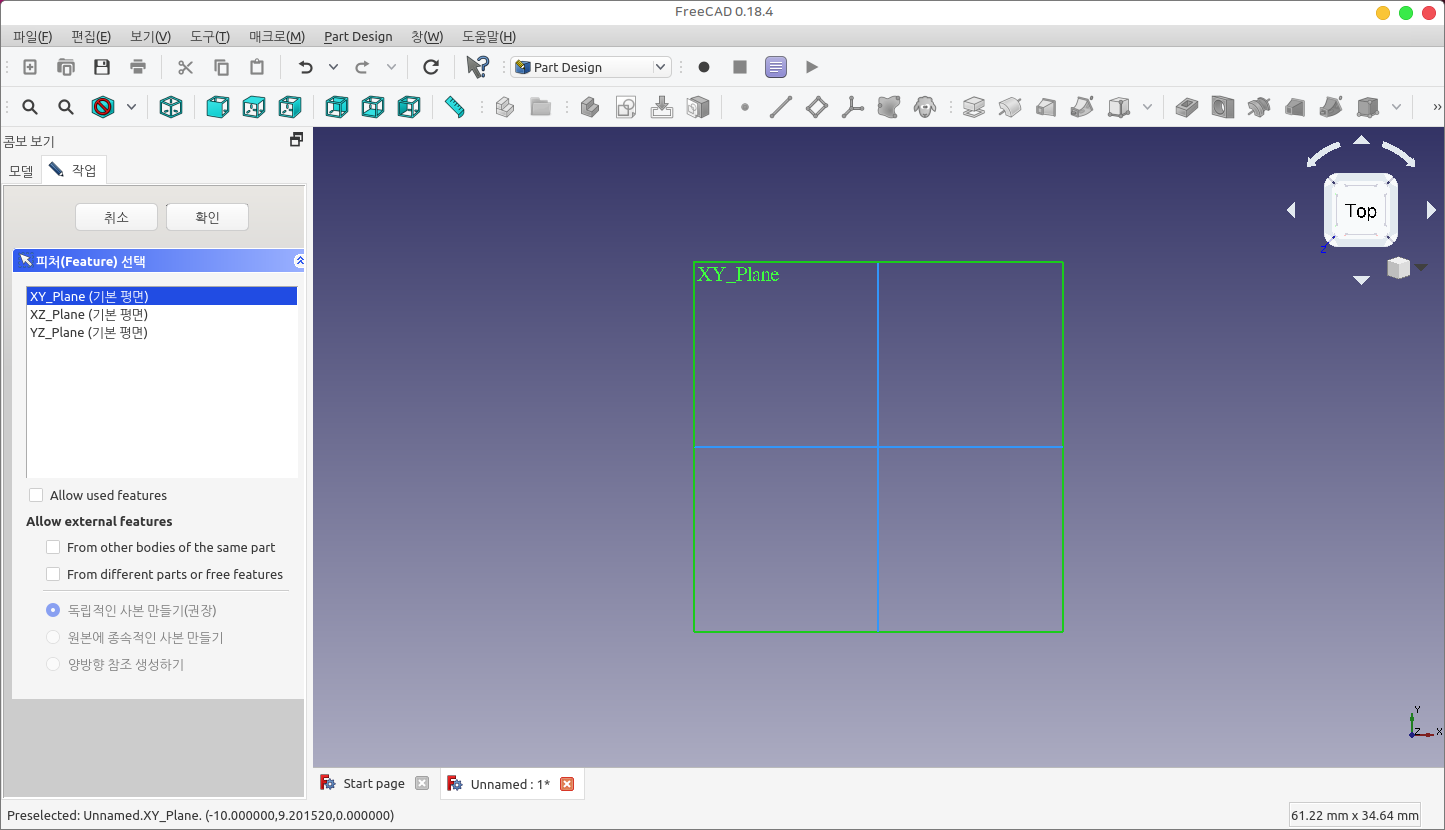The height and width of the screenshot is (830, 1445).
Task: Open the 매크로(M) menu
Action: pyautogui.click(x=277, y=37)
